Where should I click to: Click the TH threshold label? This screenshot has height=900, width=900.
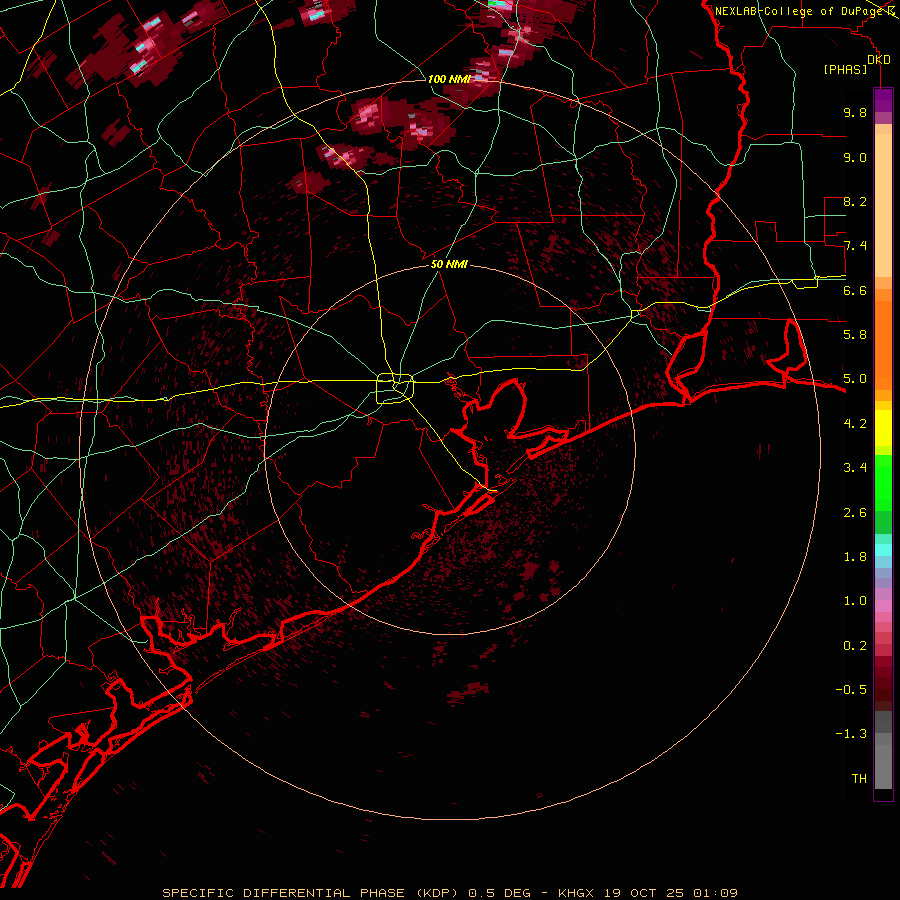(x=859, y=779)
